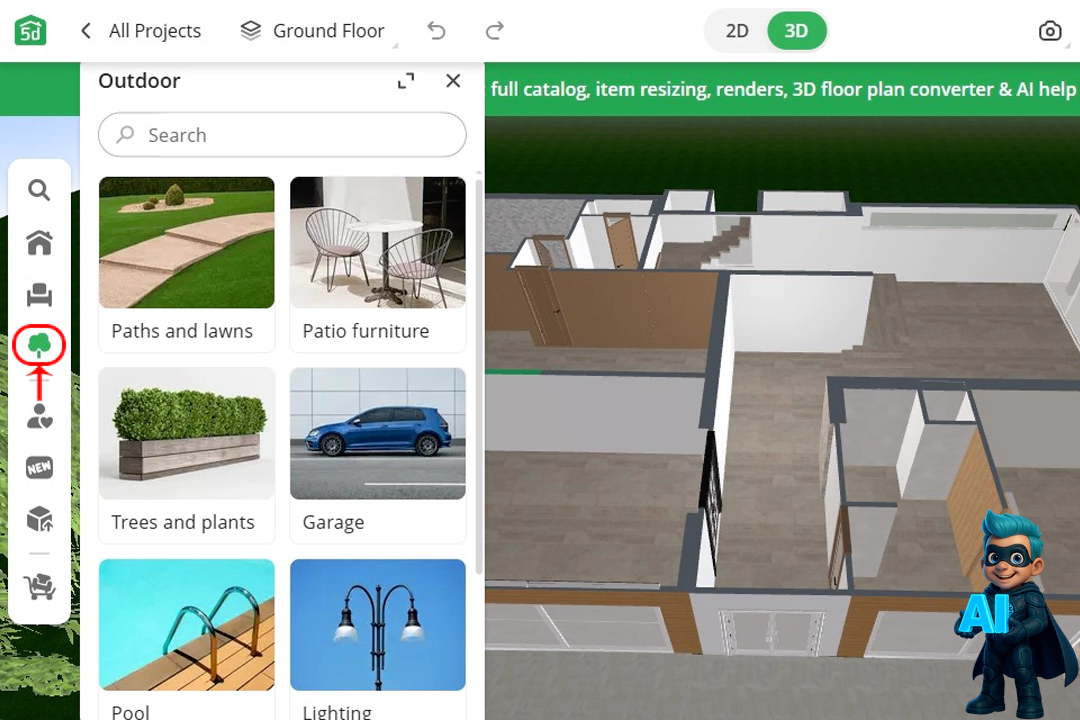
Task: Open the furniture sofa catalog icon
Action: click(x=39, y=295)
